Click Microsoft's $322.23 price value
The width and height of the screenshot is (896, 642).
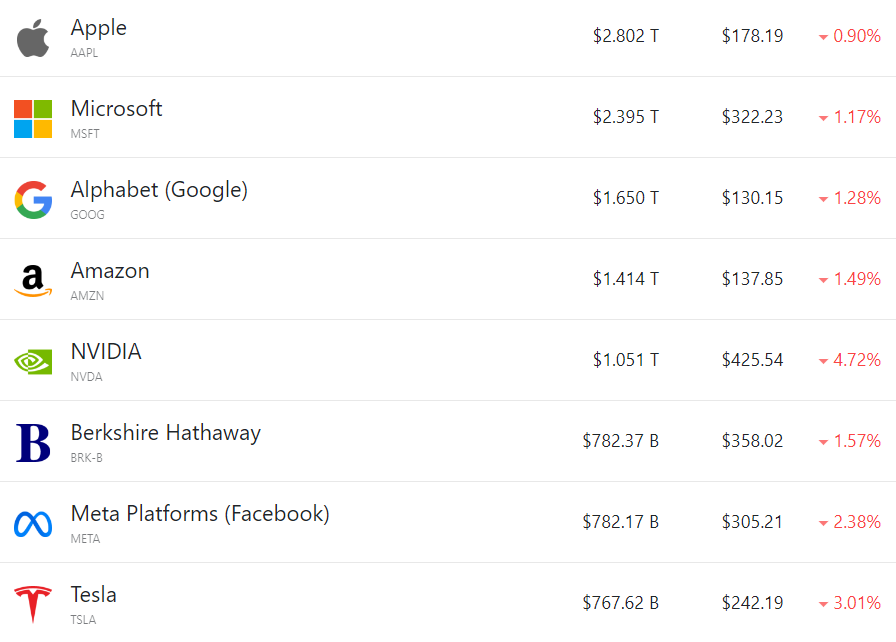click(752, 117)
